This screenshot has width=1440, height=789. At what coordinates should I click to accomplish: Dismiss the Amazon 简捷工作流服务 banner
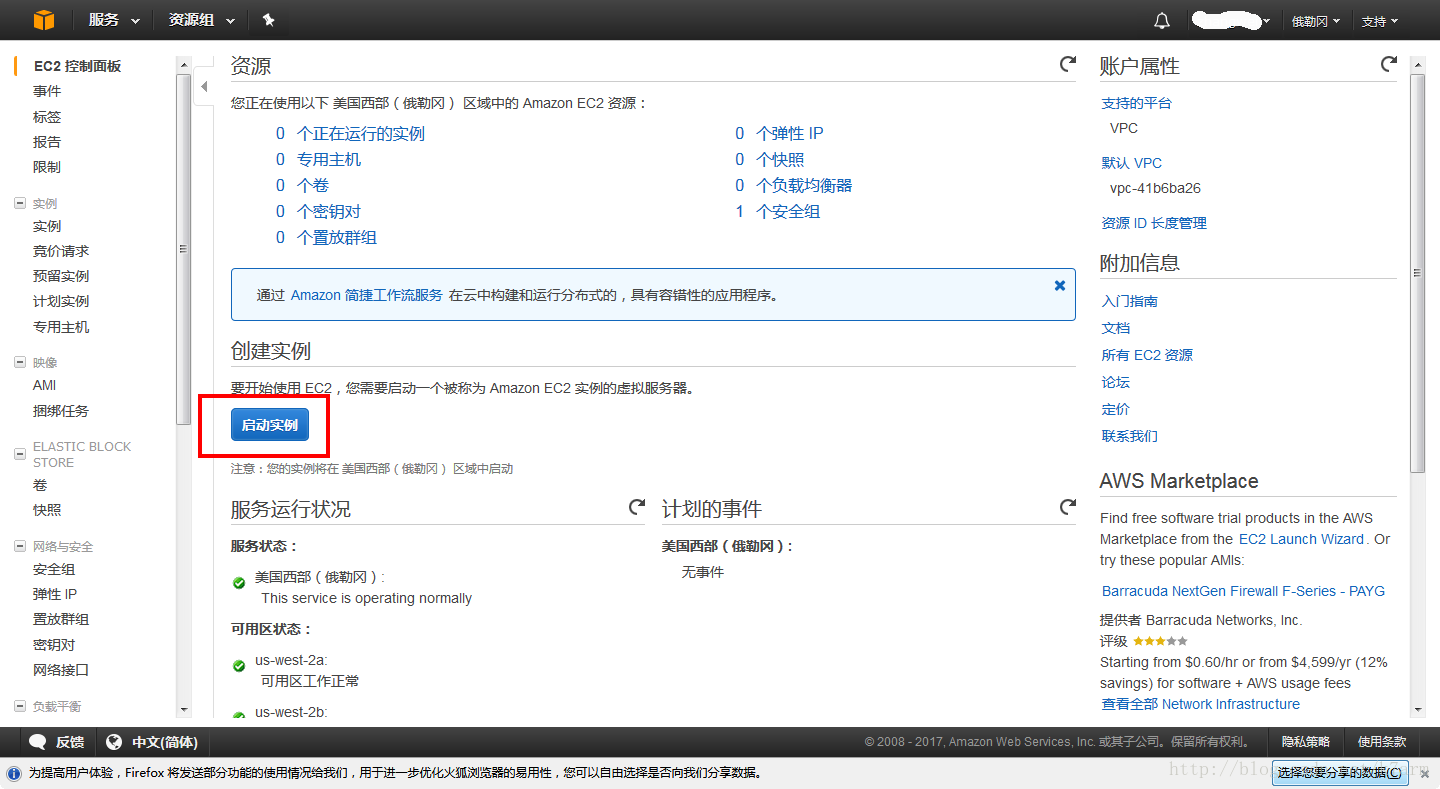(x=1060, y=285)
